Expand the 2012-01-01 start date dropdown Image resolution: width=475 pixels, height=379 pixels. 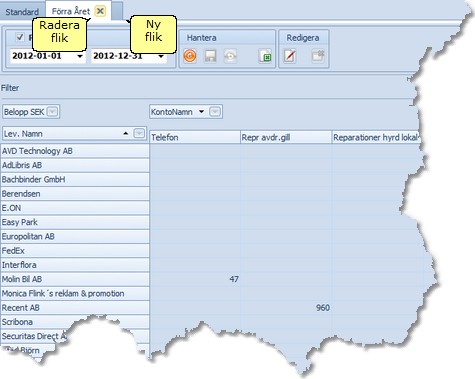[x=80, y=56]
